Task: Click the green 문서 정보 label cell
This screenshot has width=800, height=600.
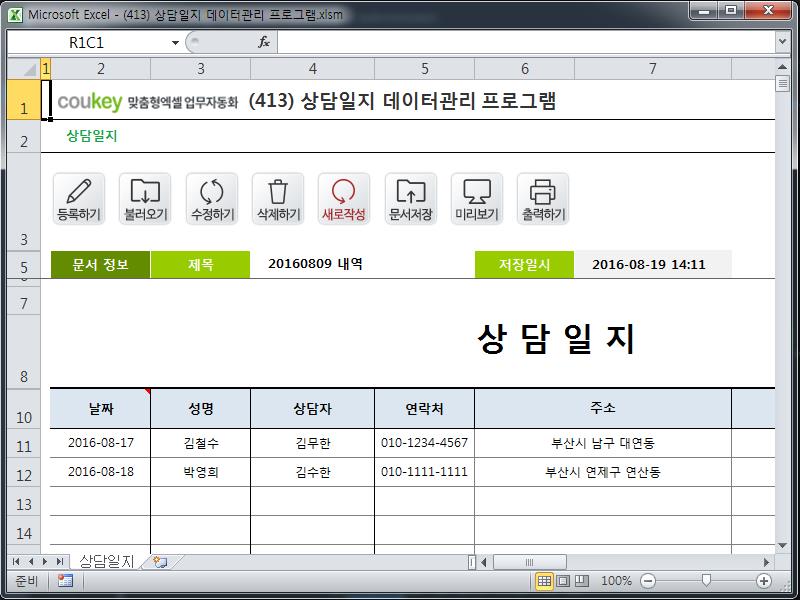Action: [101, 264]
